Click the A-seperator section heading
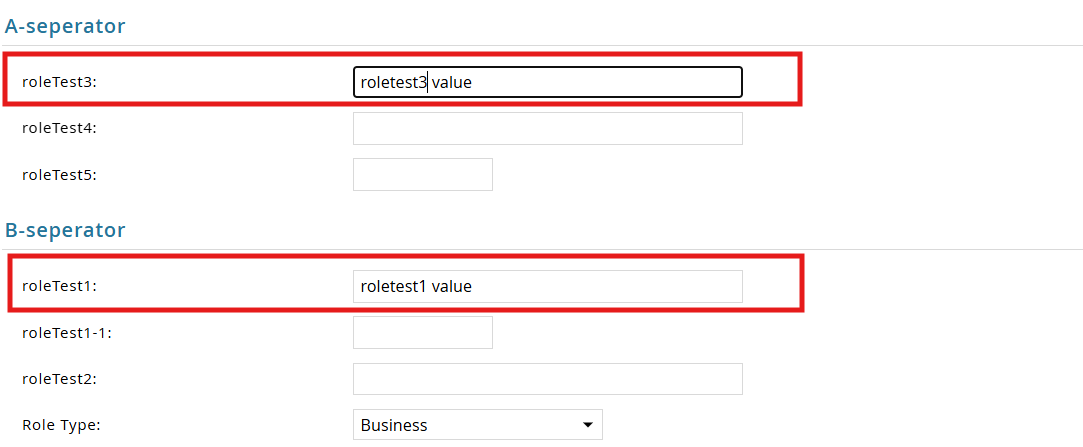This screenshot has width=1083, height=447. (65, 26)
